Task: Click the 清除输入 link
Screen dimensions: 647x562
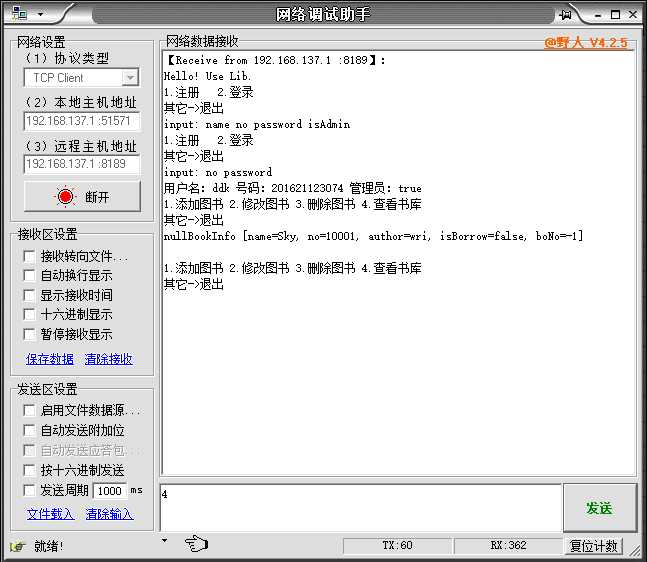Action: point(109,514)
